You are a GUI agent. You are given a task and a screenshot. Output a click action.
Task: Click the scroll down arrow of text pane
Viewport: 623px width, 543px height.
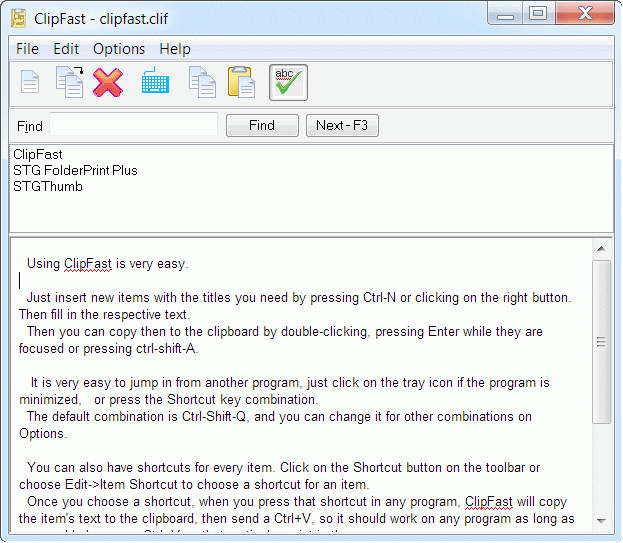(x=601, y=520)
